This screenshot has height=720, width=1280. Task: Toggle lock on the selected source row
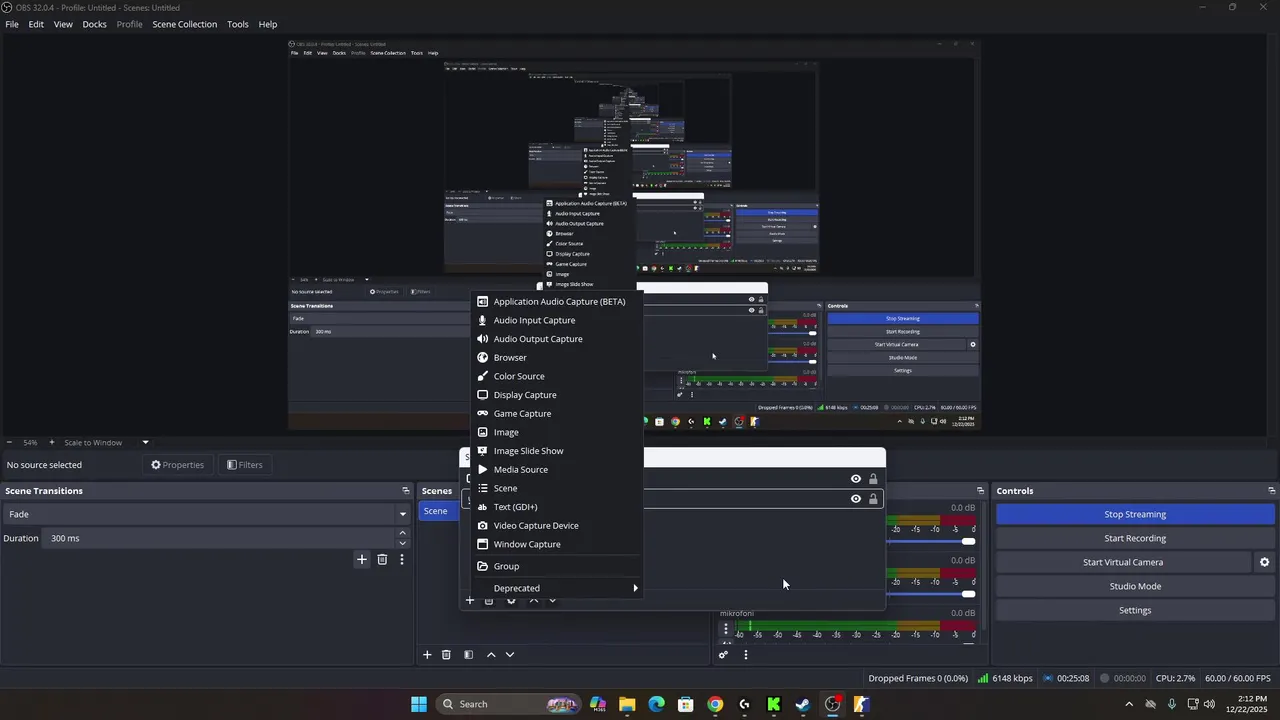point(873,499)
